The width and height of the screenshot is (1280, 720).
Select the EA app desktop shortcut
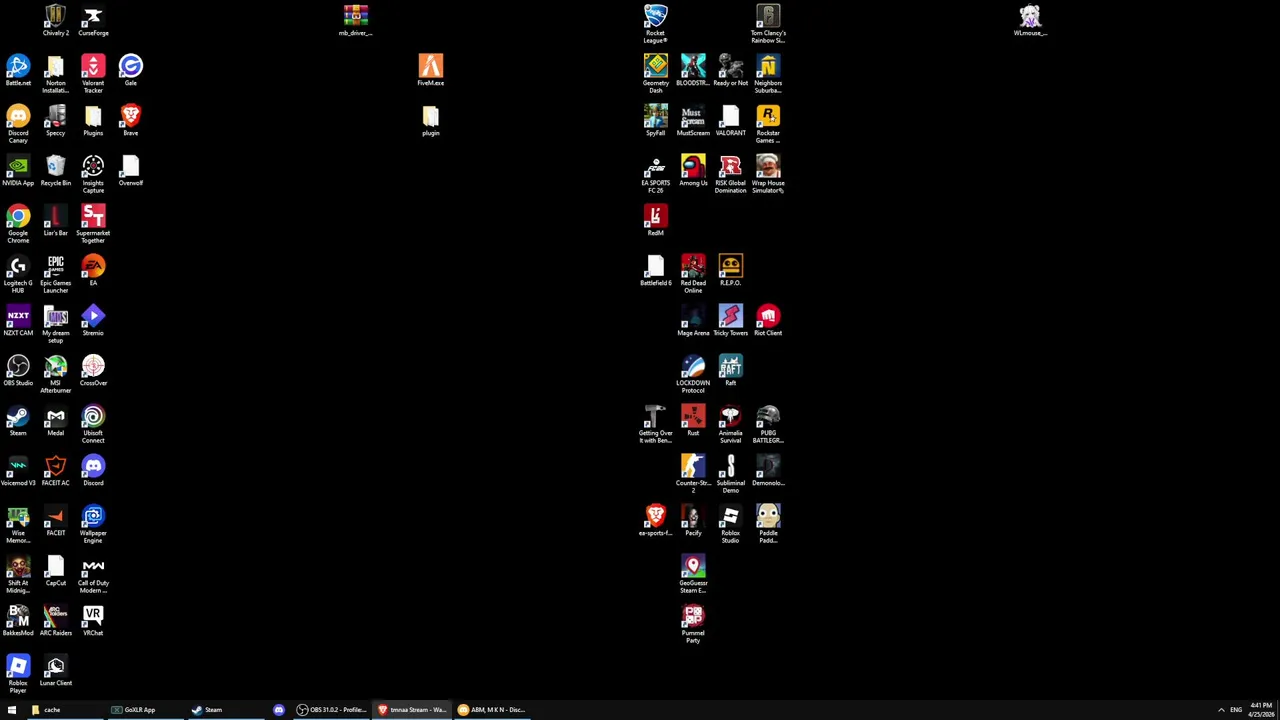93,270
